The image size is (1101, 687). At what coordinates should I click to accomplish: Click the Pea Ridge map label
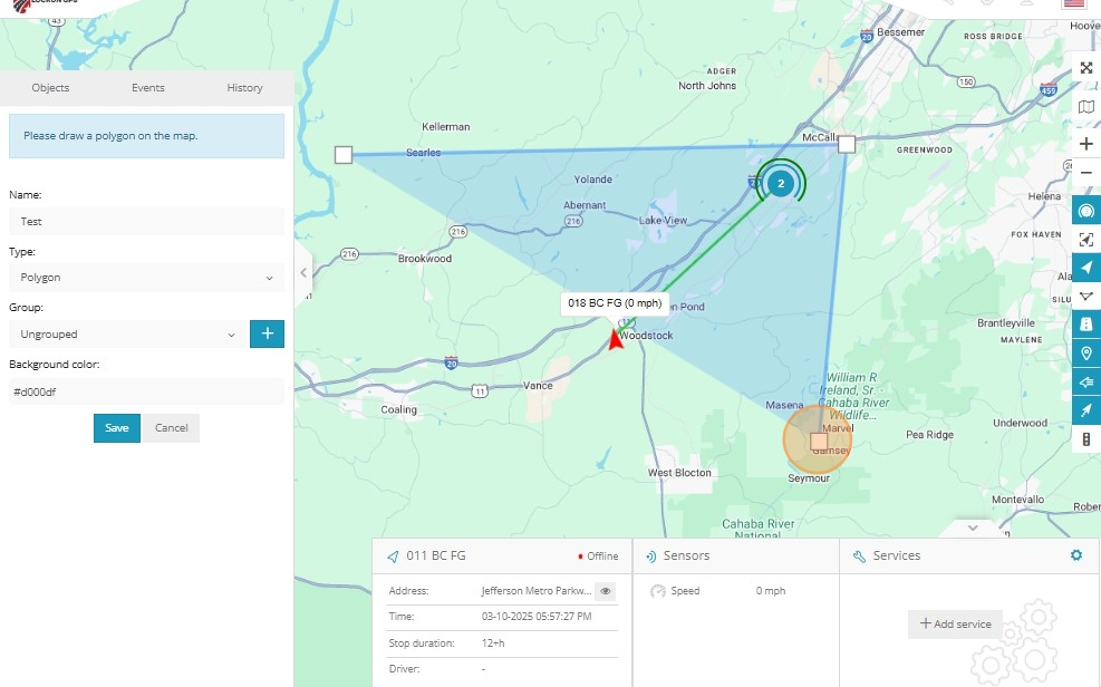(930, 435)
